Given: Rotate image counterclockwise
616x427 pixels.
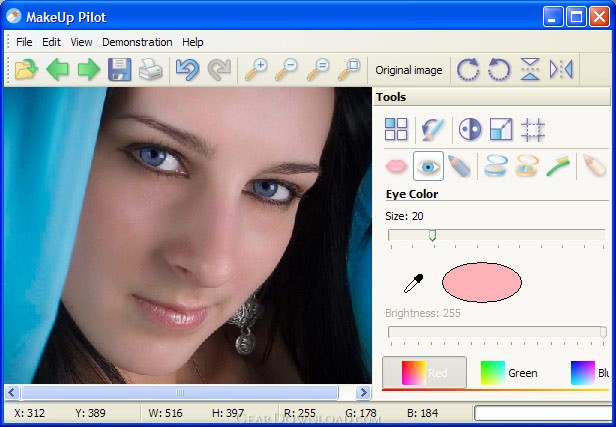Looking at the screenshot, I should 499,70.
